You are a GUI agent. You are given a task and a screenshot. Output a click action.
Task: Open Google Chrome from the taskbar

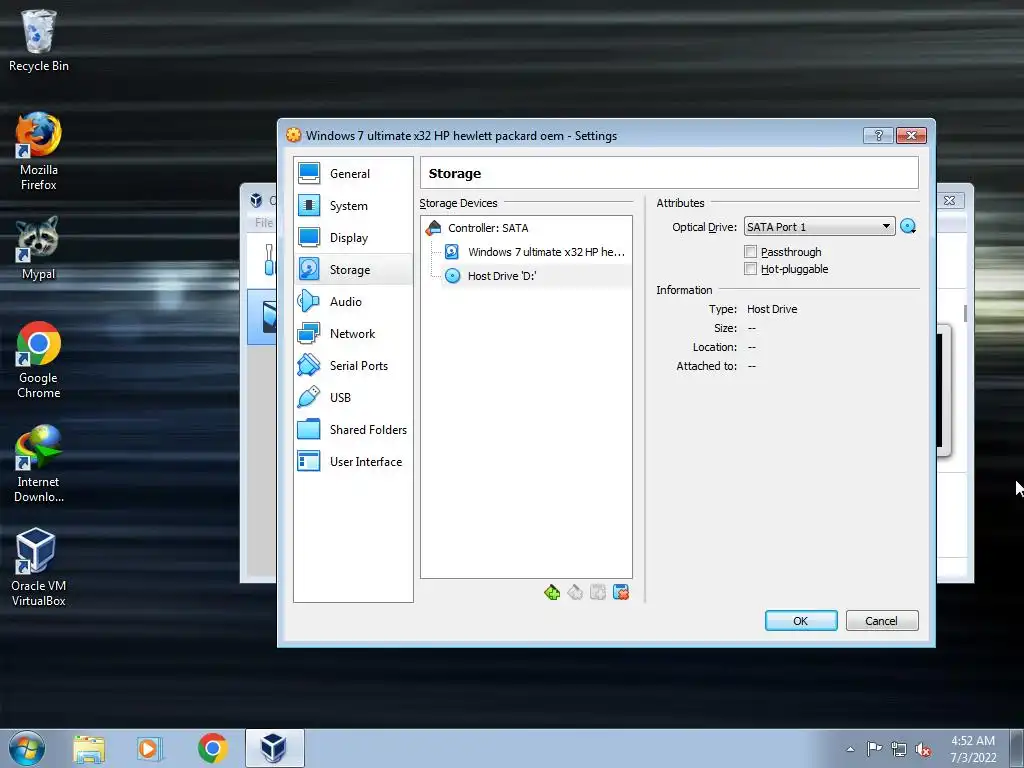coord(212,748)
